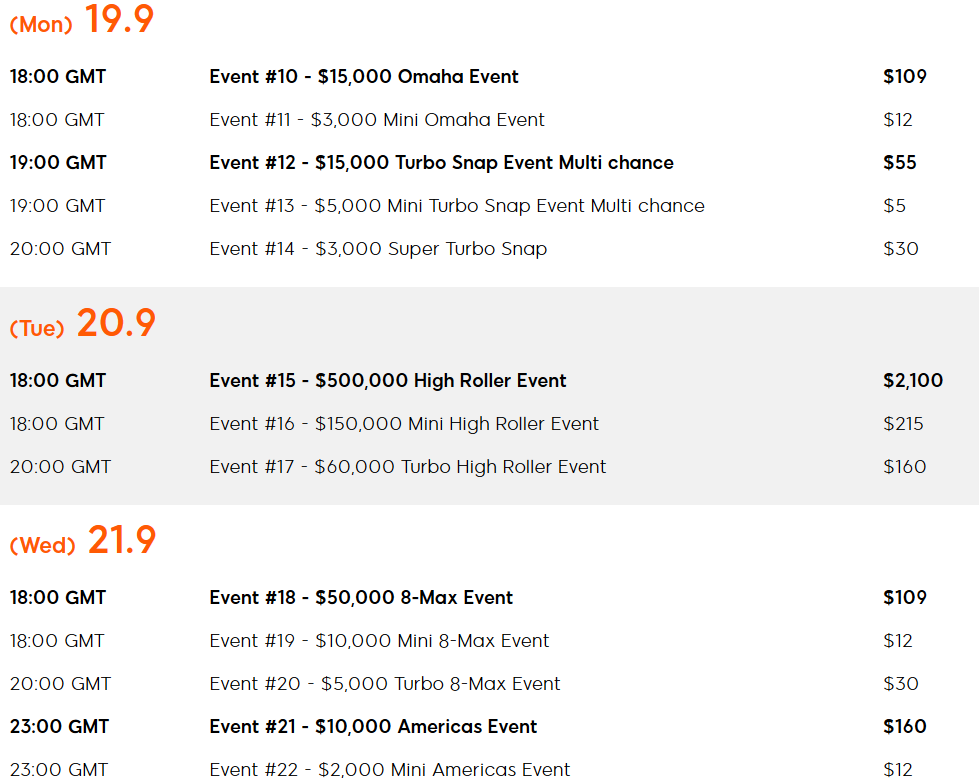
Task: Open Event #18 $50,000 8-Max Event
Action: tap(361, 598)
